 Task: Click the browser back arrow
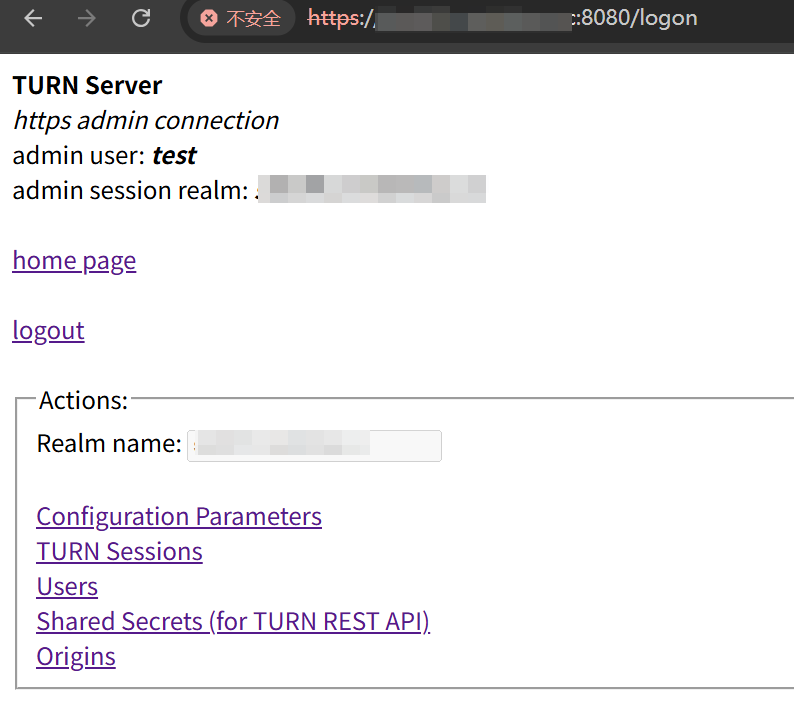click(33, 18)
